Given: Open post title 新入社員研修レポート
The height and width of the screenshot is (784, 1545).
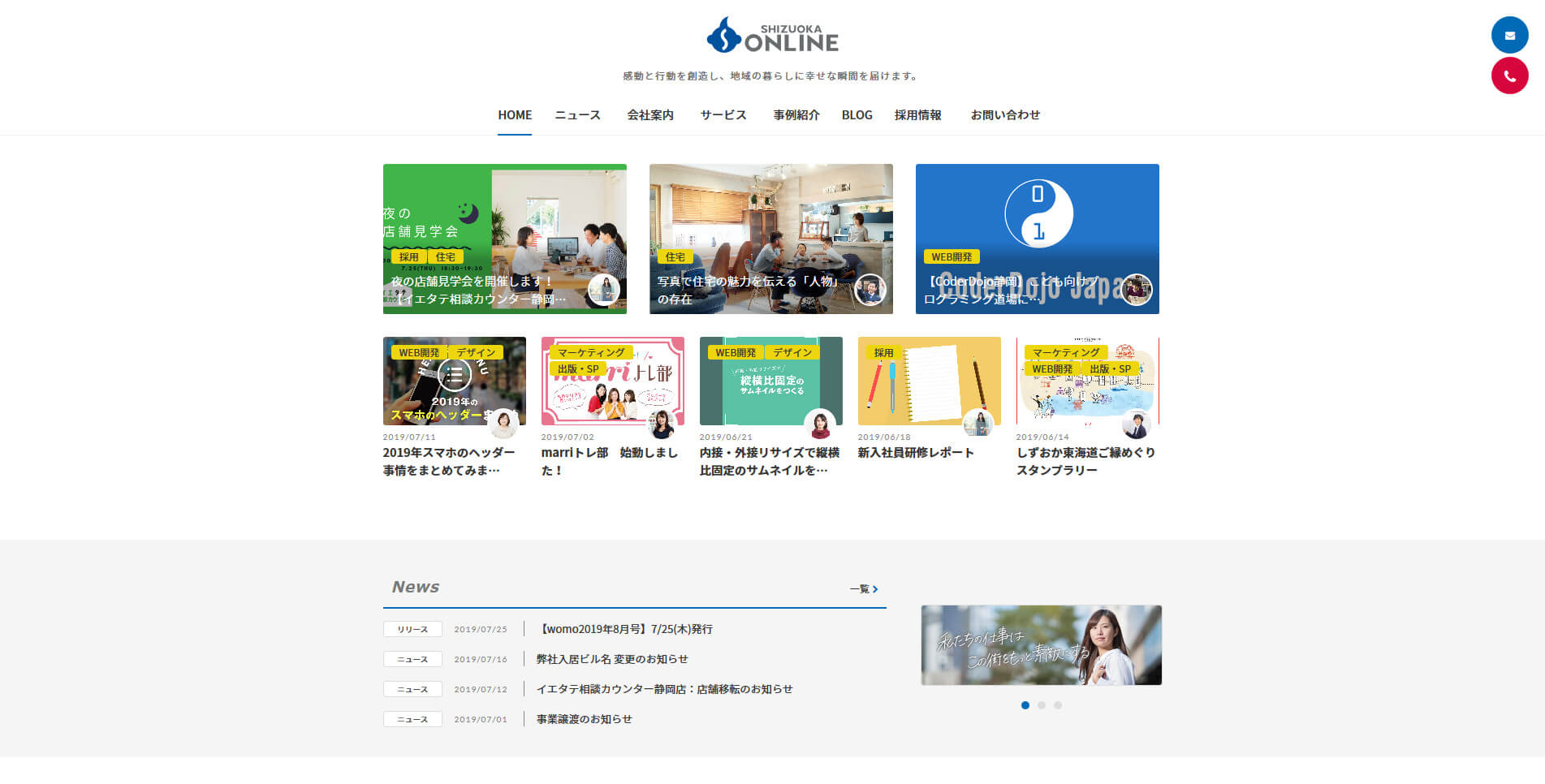Looking at the screenshot, I should click(916, 453).
